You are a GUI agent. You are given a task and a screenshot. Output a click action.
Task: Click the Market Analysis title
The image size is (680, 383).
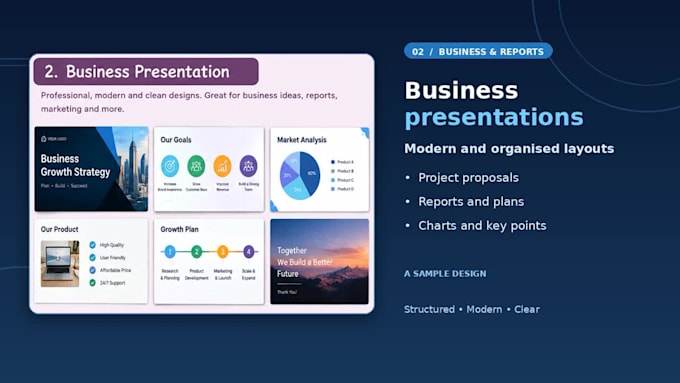tap(302, 140)
